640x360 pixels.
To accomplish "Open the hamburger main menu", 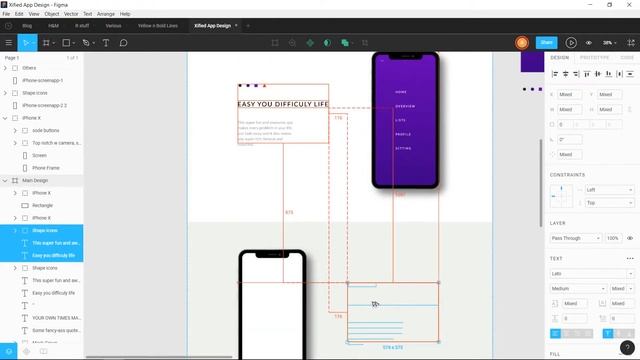I will [x=9, y=43].
